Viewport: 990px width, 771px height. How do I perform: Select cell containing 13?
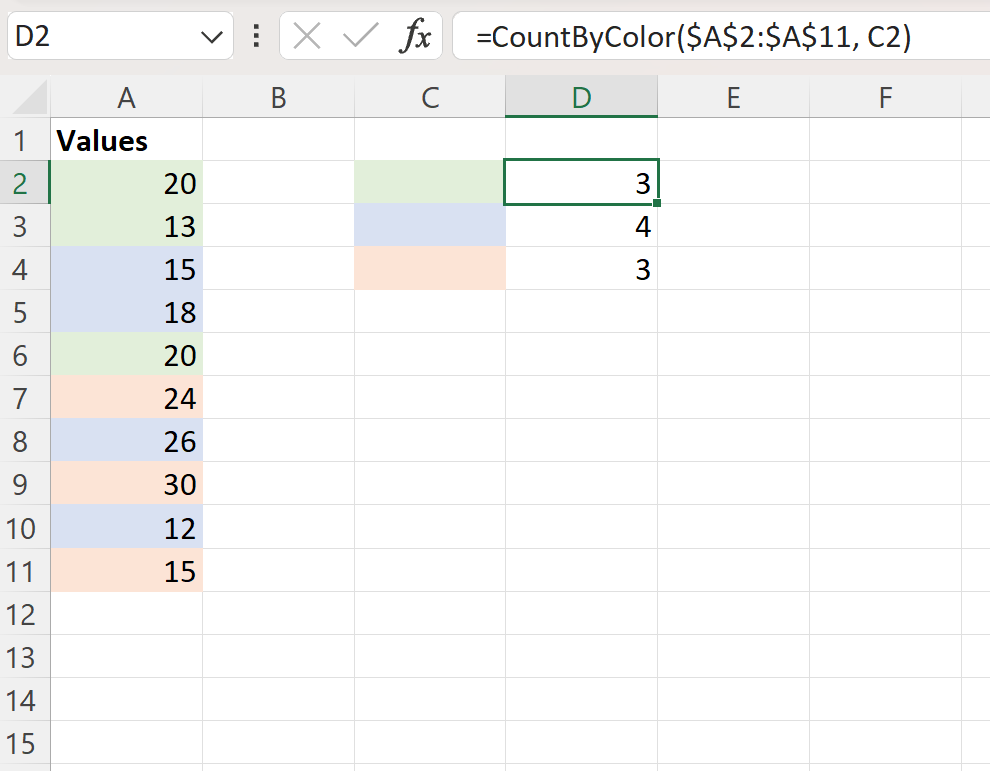[x=126, y=225]
